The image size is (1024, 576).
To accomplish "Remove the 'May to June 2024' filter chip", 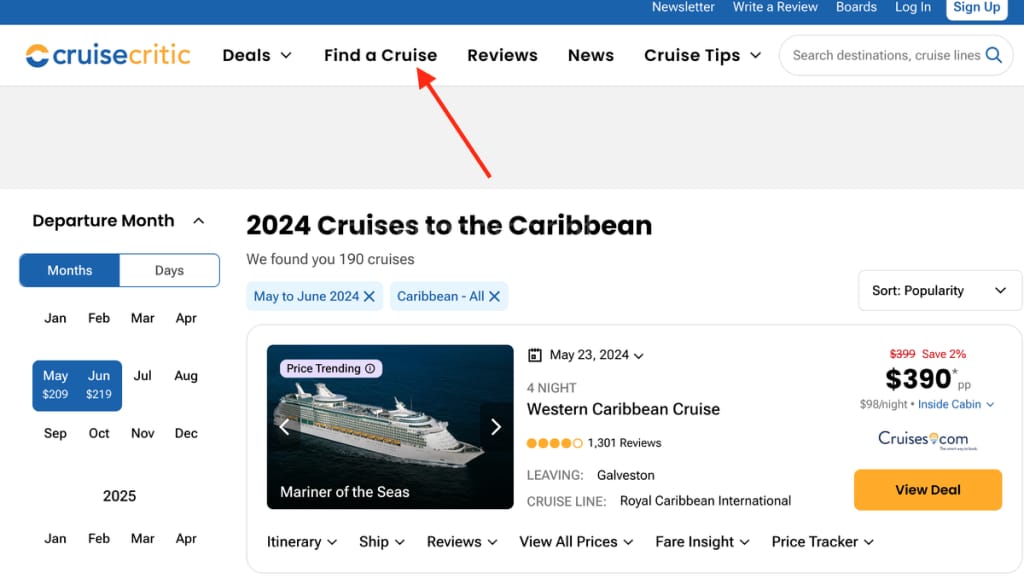I will click(370, 296).
